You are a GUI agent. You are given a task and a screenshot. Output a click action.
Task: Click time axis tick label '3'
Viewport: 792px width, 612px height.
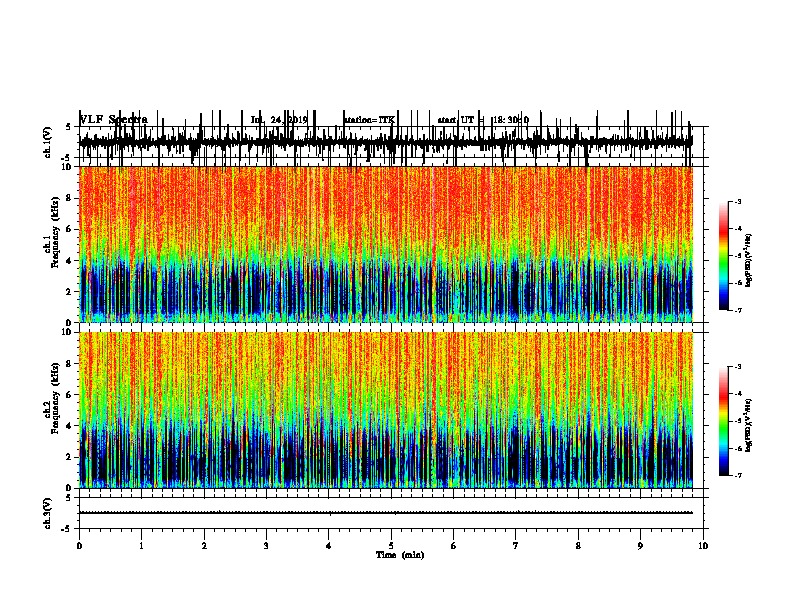coord(266,546)
